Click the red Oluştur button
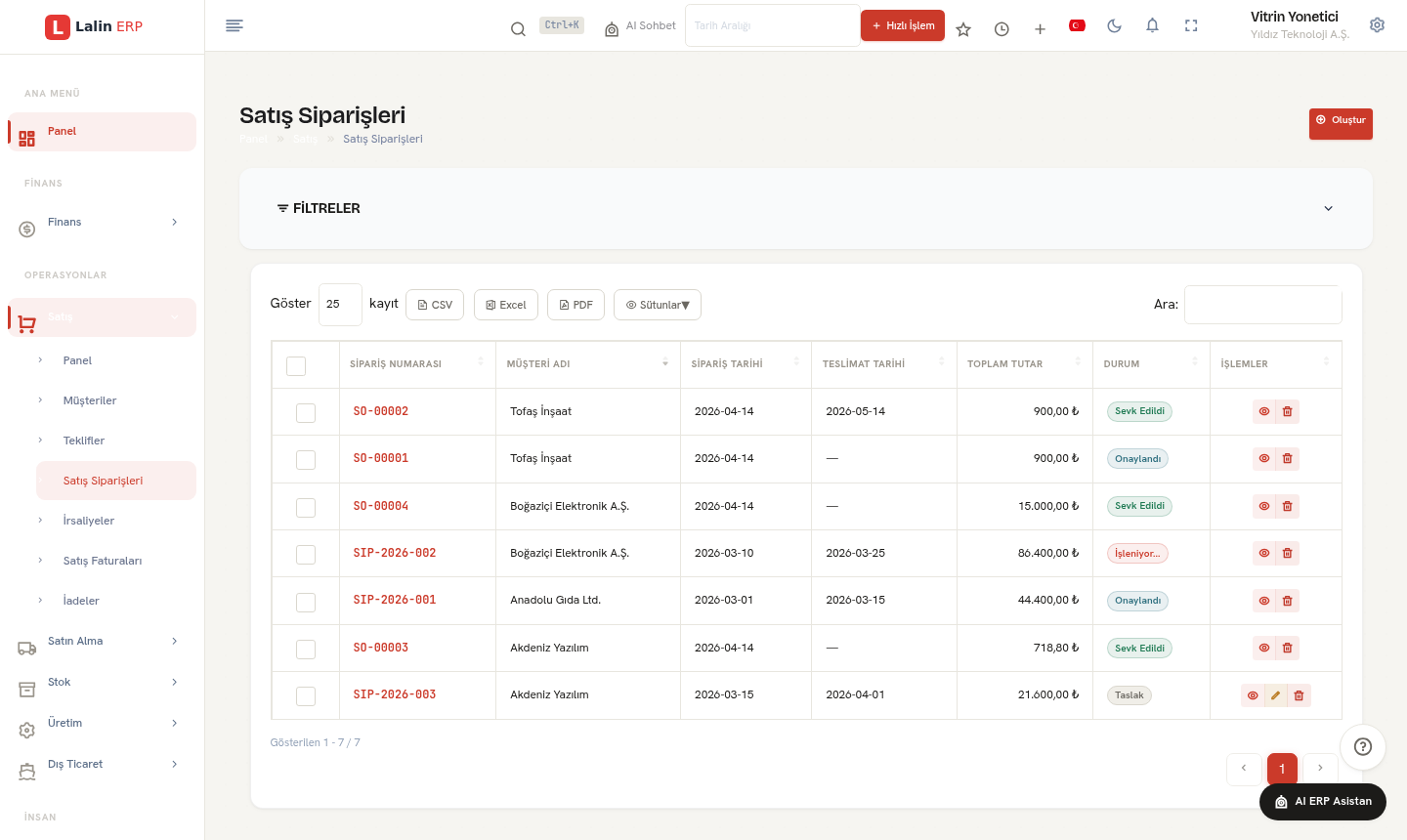 click(x=1341, y=123)
